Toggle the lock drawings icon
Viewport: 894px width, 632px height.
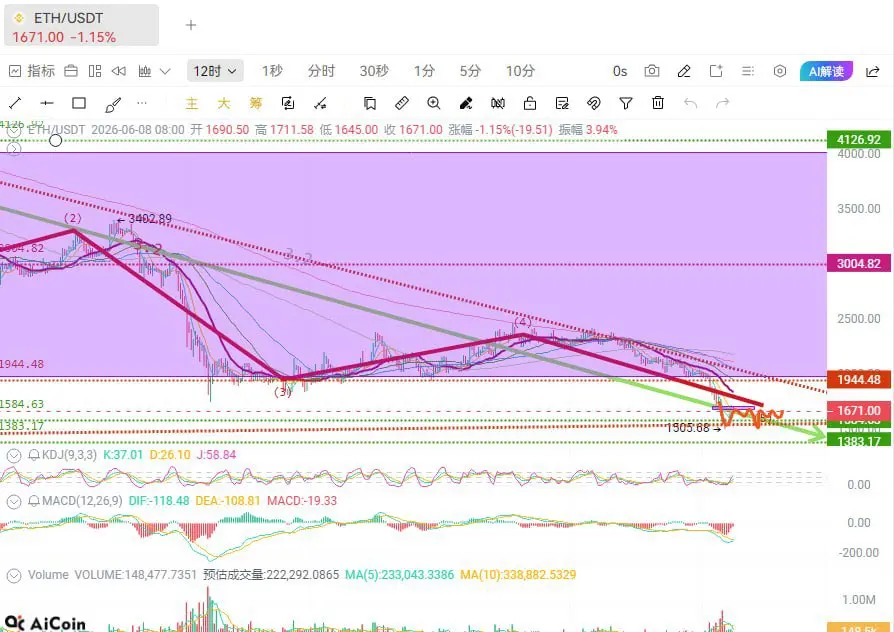click(530, 103)
